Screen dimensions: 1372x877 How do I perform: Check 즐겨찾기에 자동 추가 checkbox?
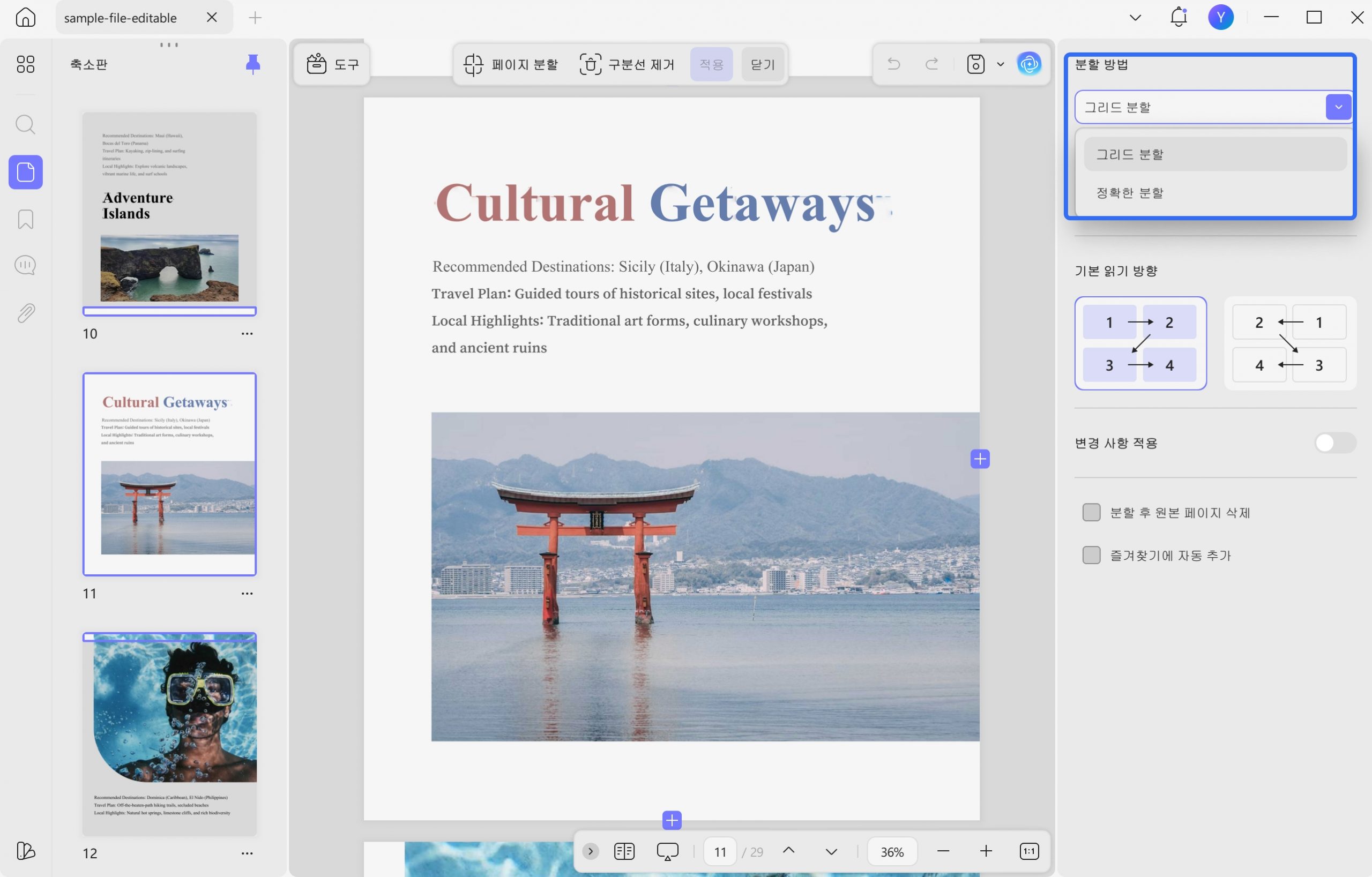1091,555
